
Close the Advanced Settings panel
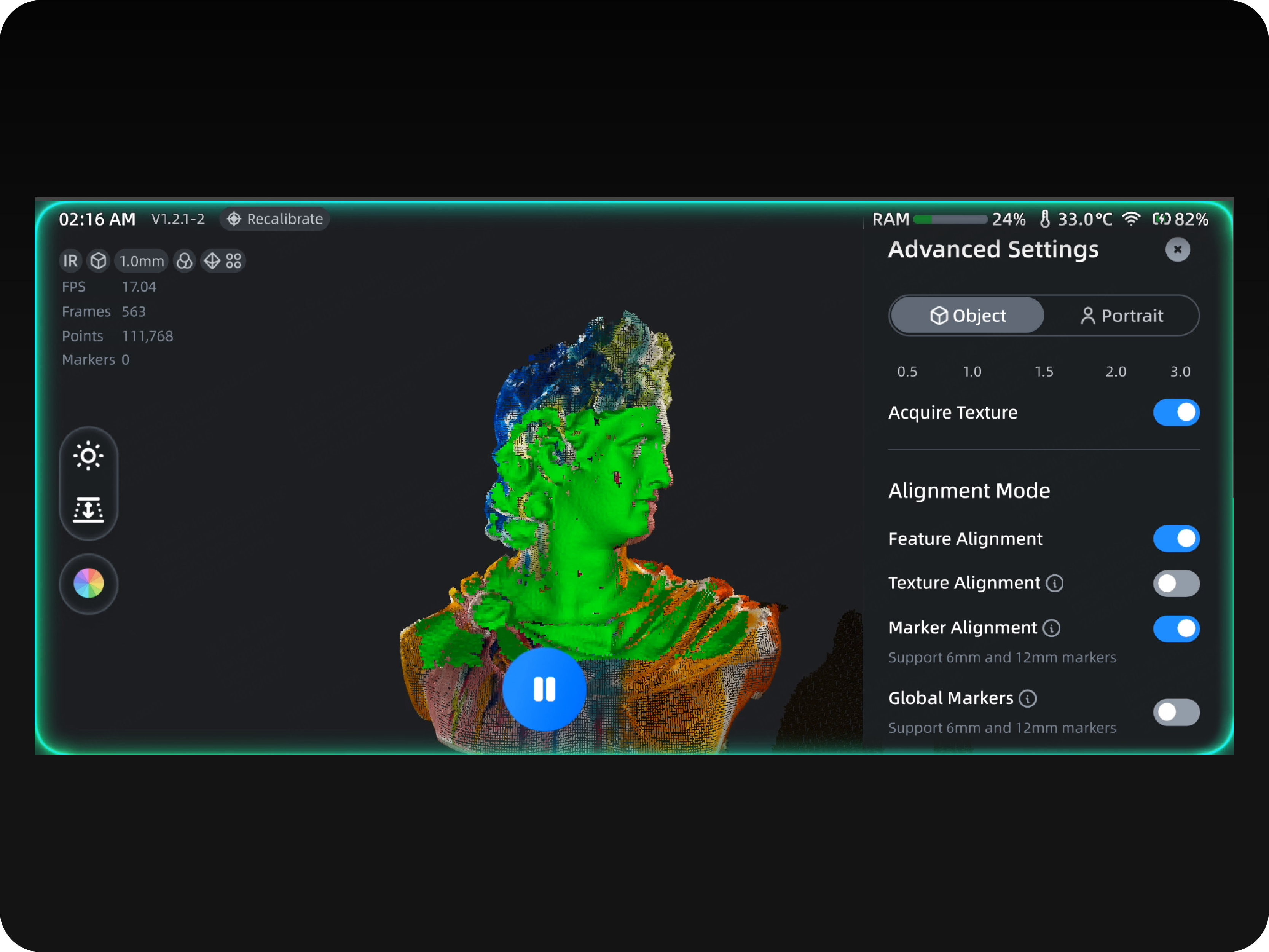[x=1177, y=250]
